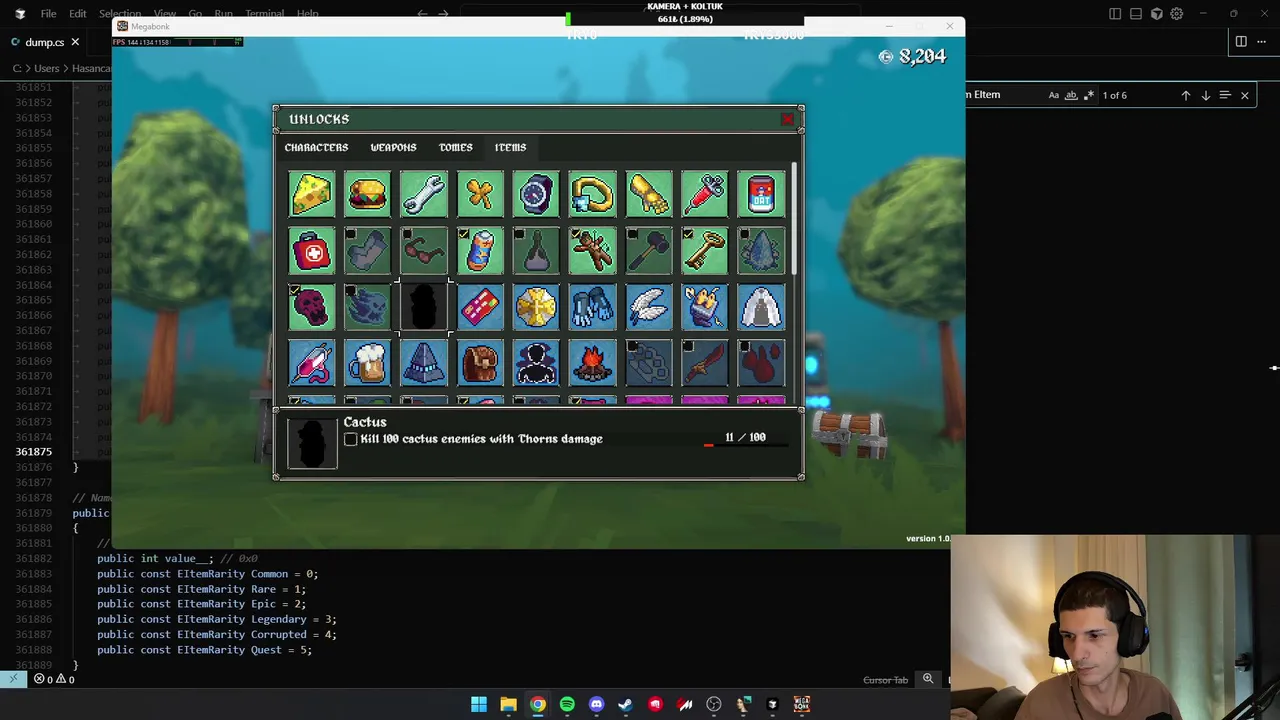
Task: Open errors and warnings status item
Action: pyautogui.click(x=54, y=679)
